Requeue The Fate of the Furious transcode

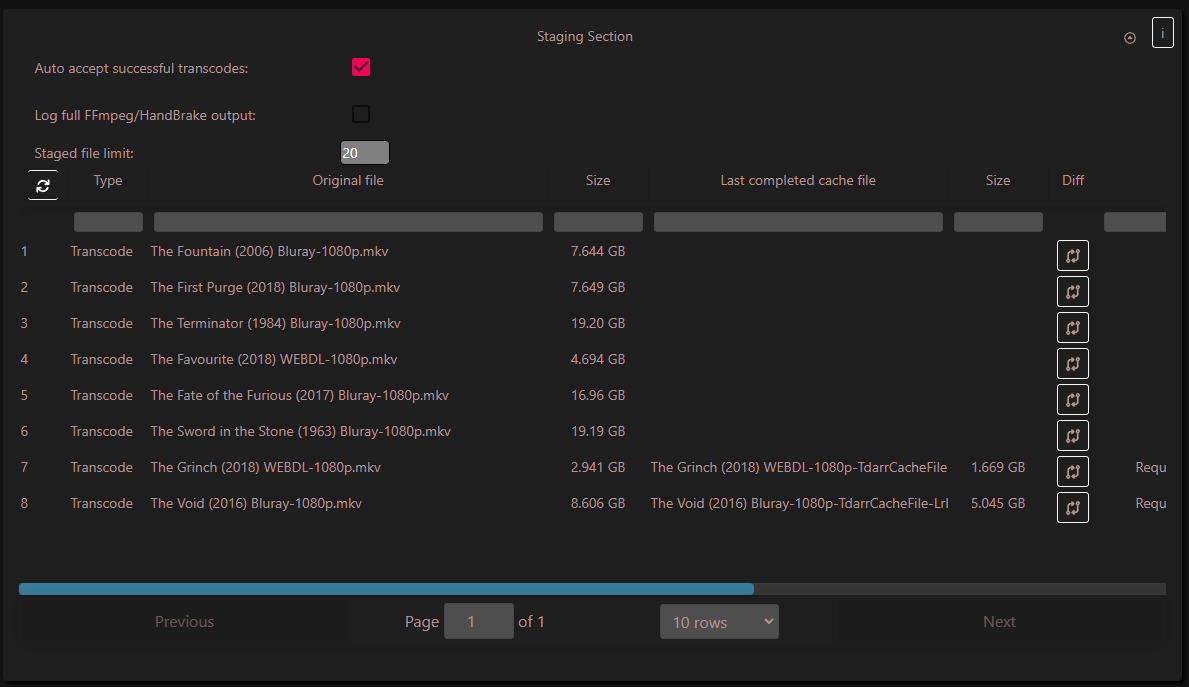pyautogui.click(x=1072, y=399)
